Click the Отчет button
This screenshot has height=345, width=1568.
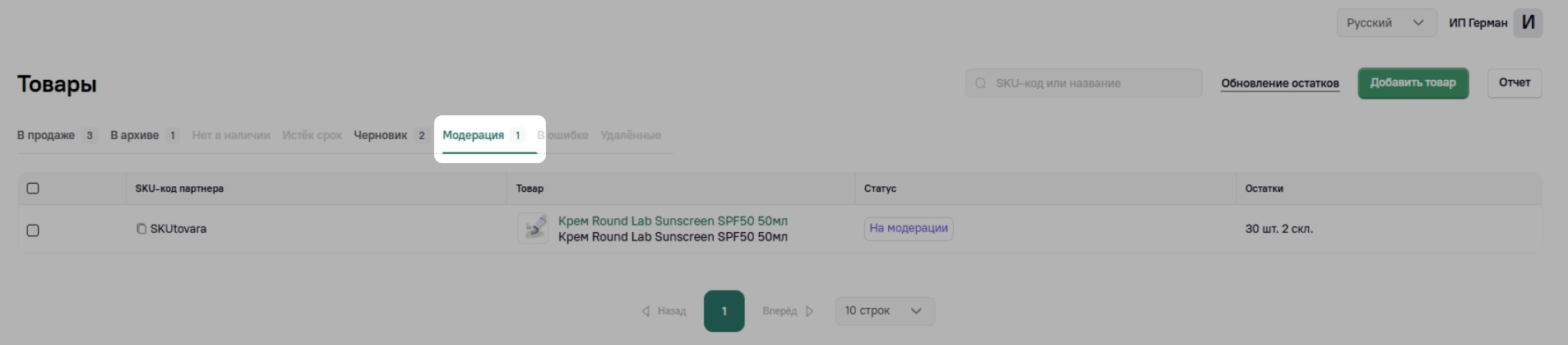1514,83
